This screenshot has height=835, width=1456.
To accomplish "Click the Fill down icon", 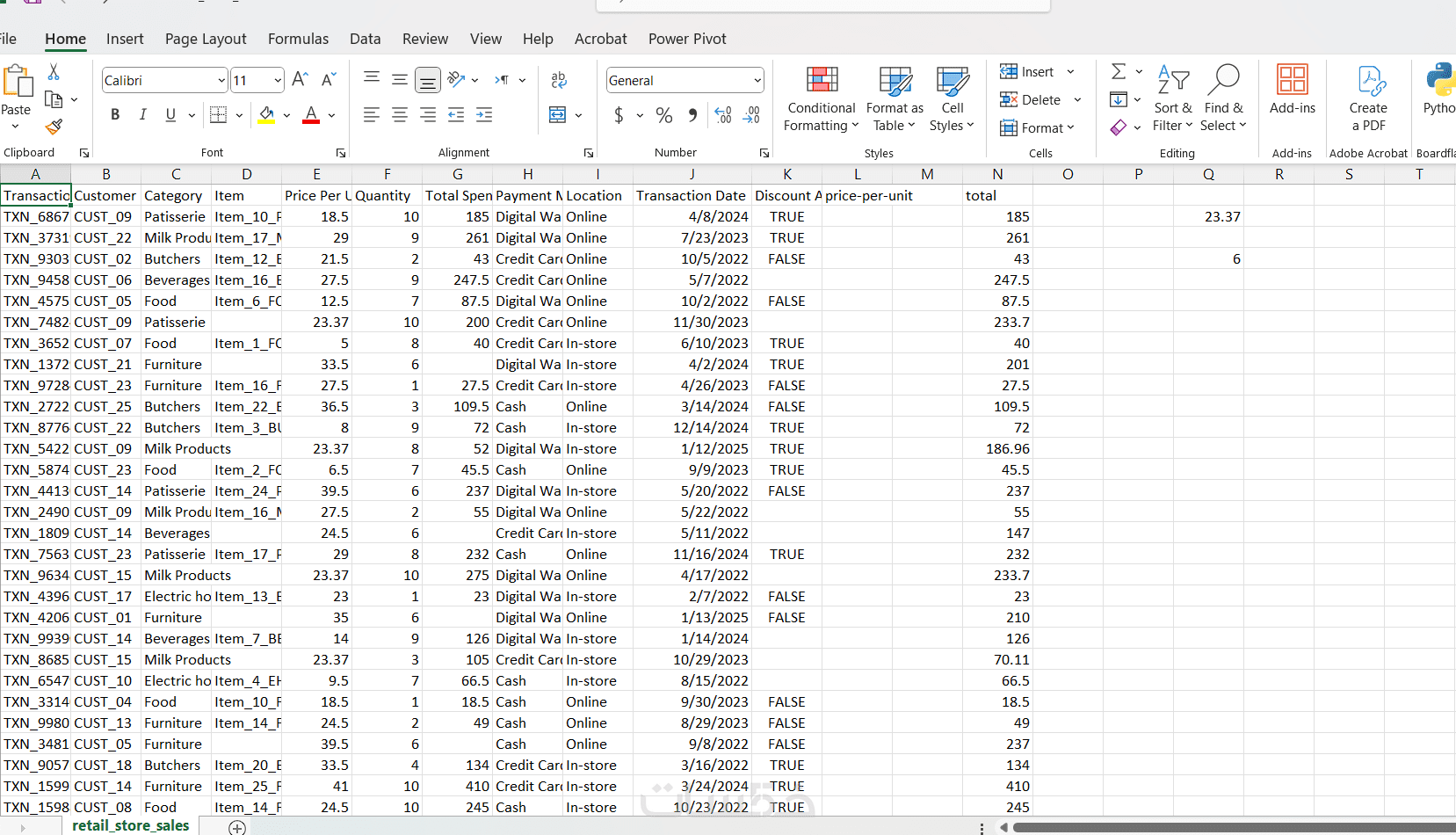I will (1119, 99).
